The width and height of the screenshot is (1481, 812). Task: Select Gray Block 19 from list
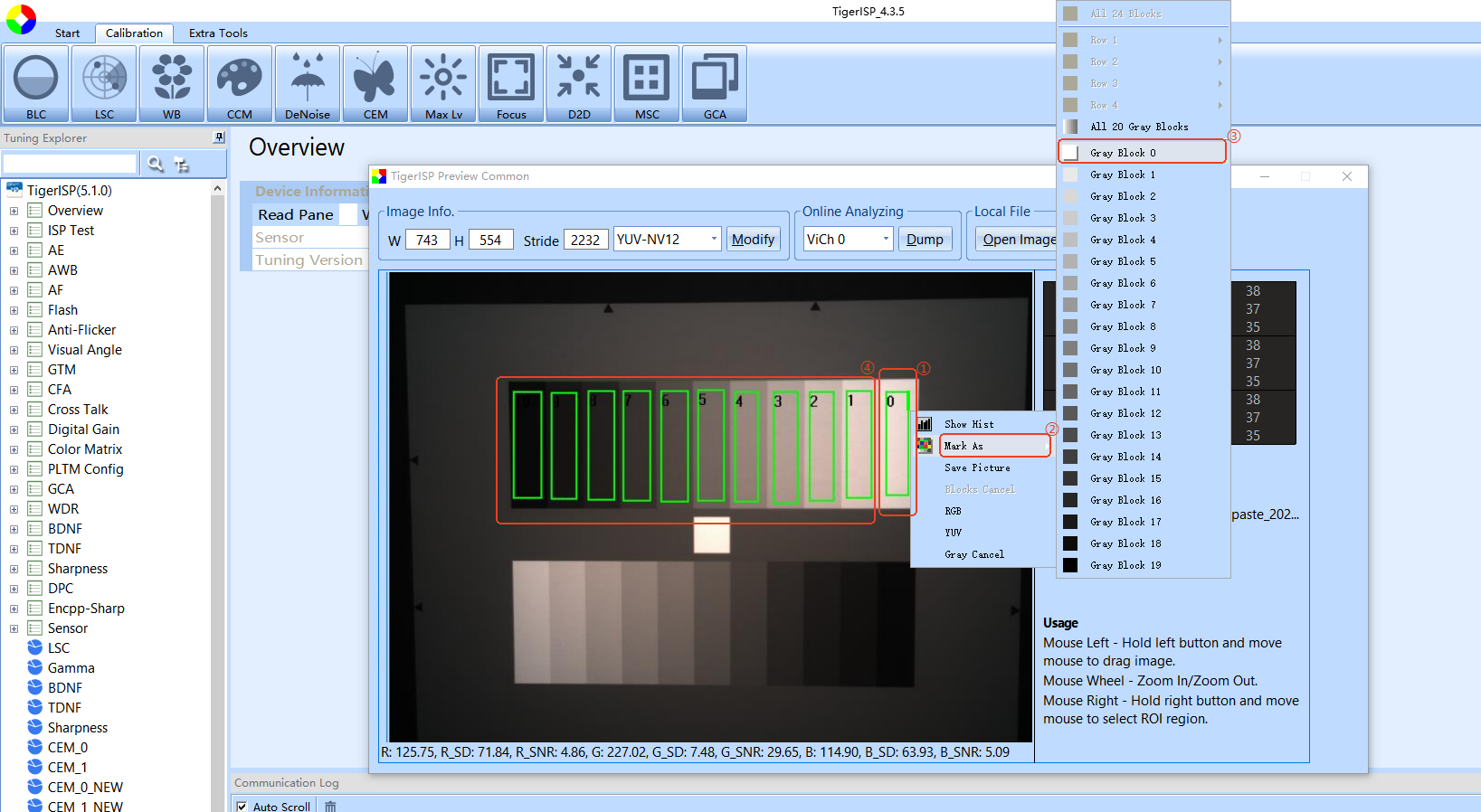[x=1125, y=565]
